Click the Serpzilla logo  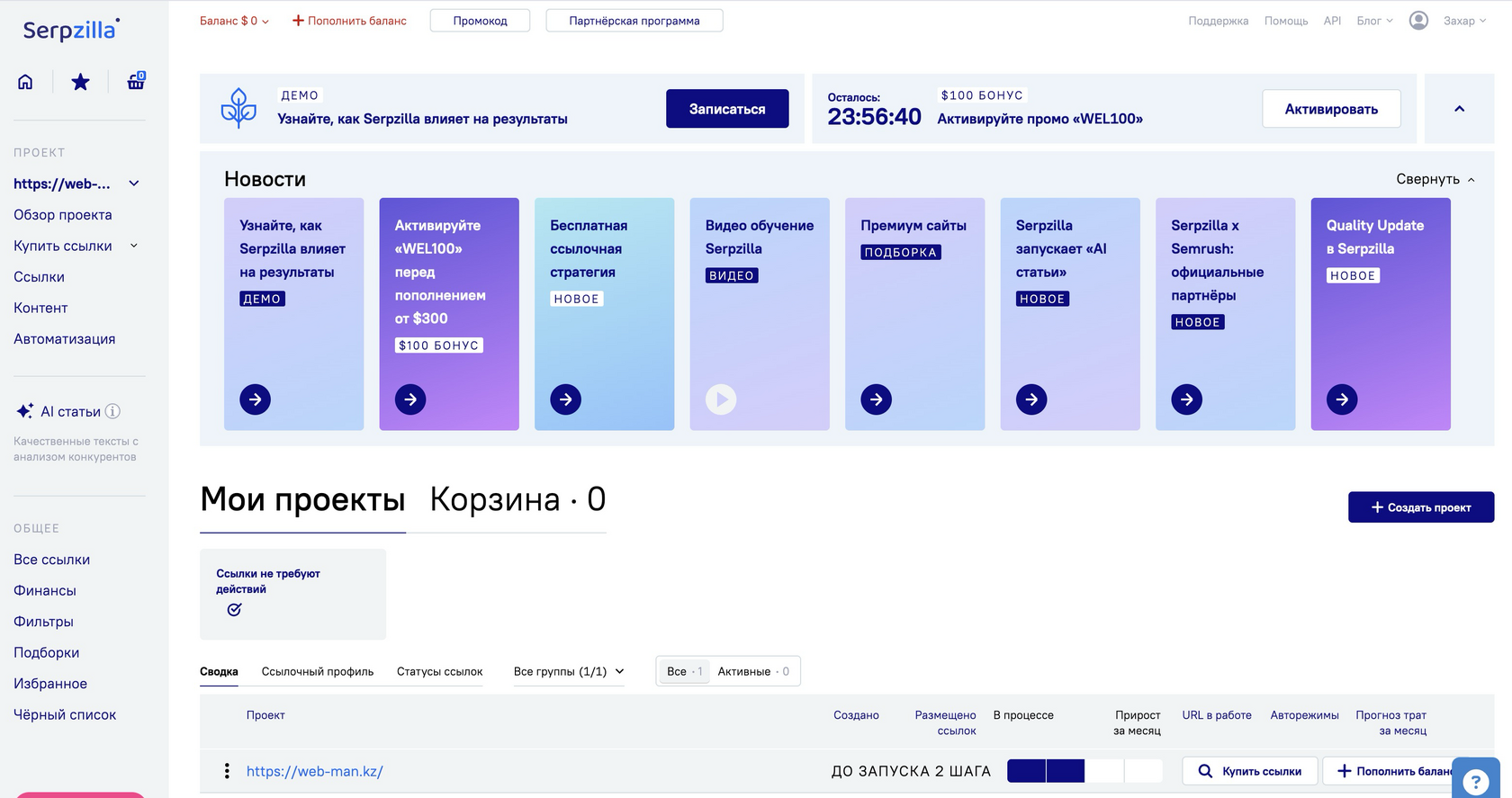71,30
